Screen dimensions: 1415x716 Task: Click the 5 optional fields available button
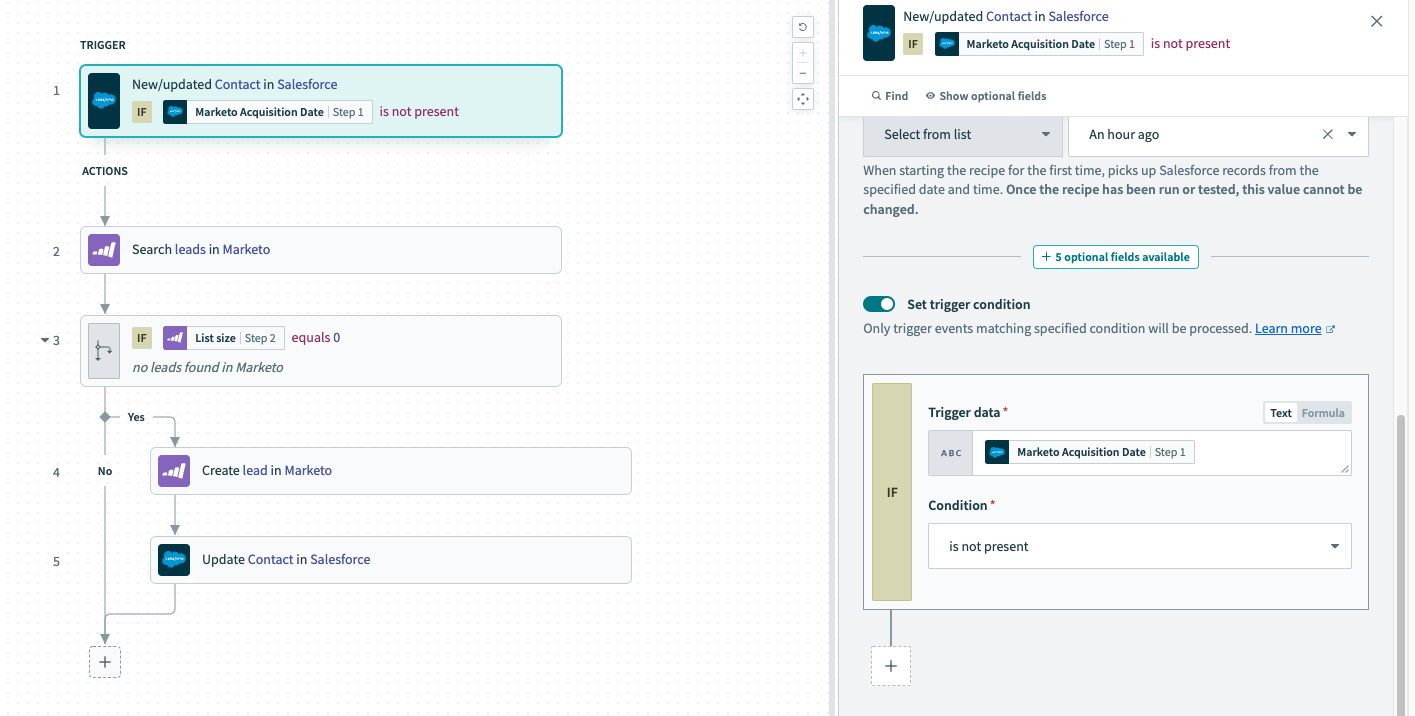tap(1115, 257)
